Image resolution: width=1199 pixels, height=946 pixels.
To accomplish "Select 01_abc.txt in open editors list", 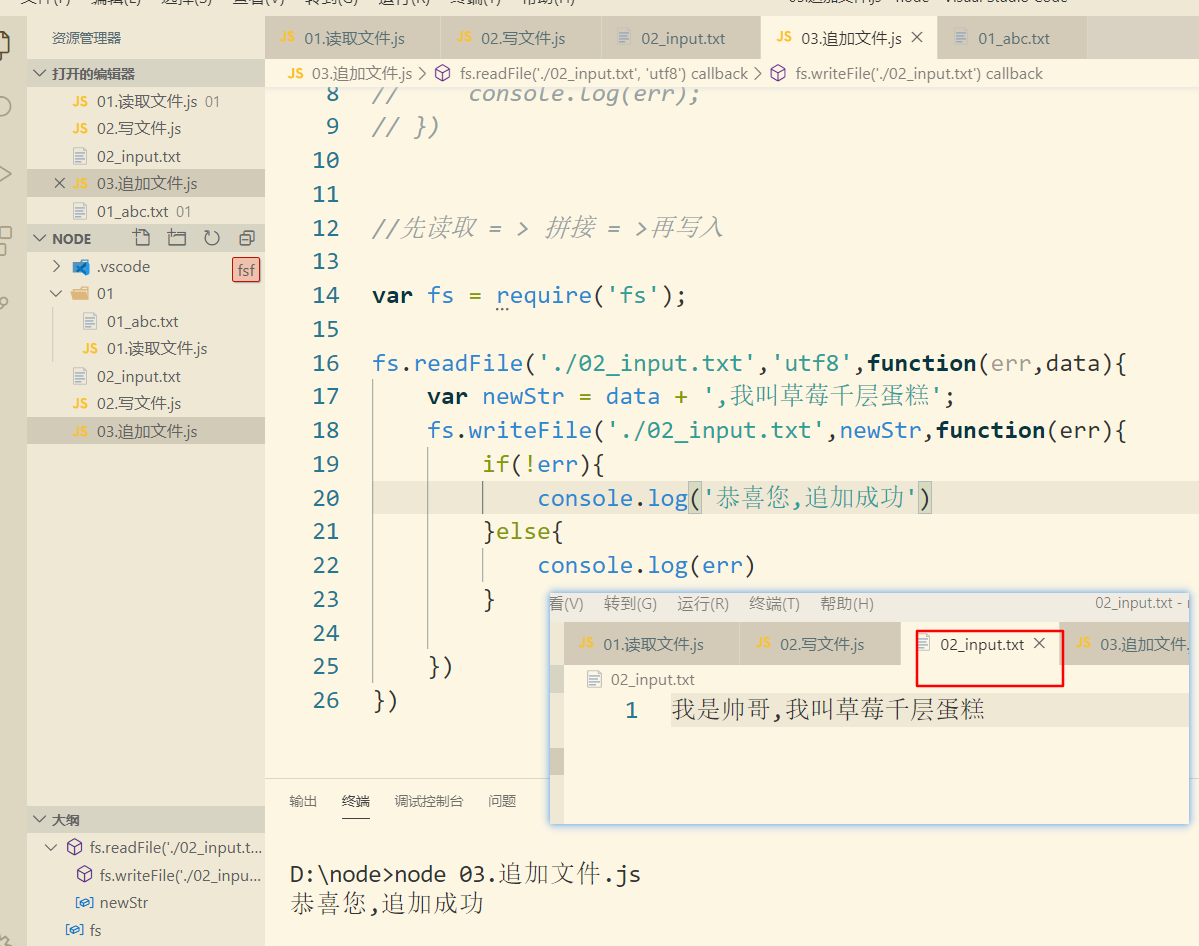I will (145, 211).
